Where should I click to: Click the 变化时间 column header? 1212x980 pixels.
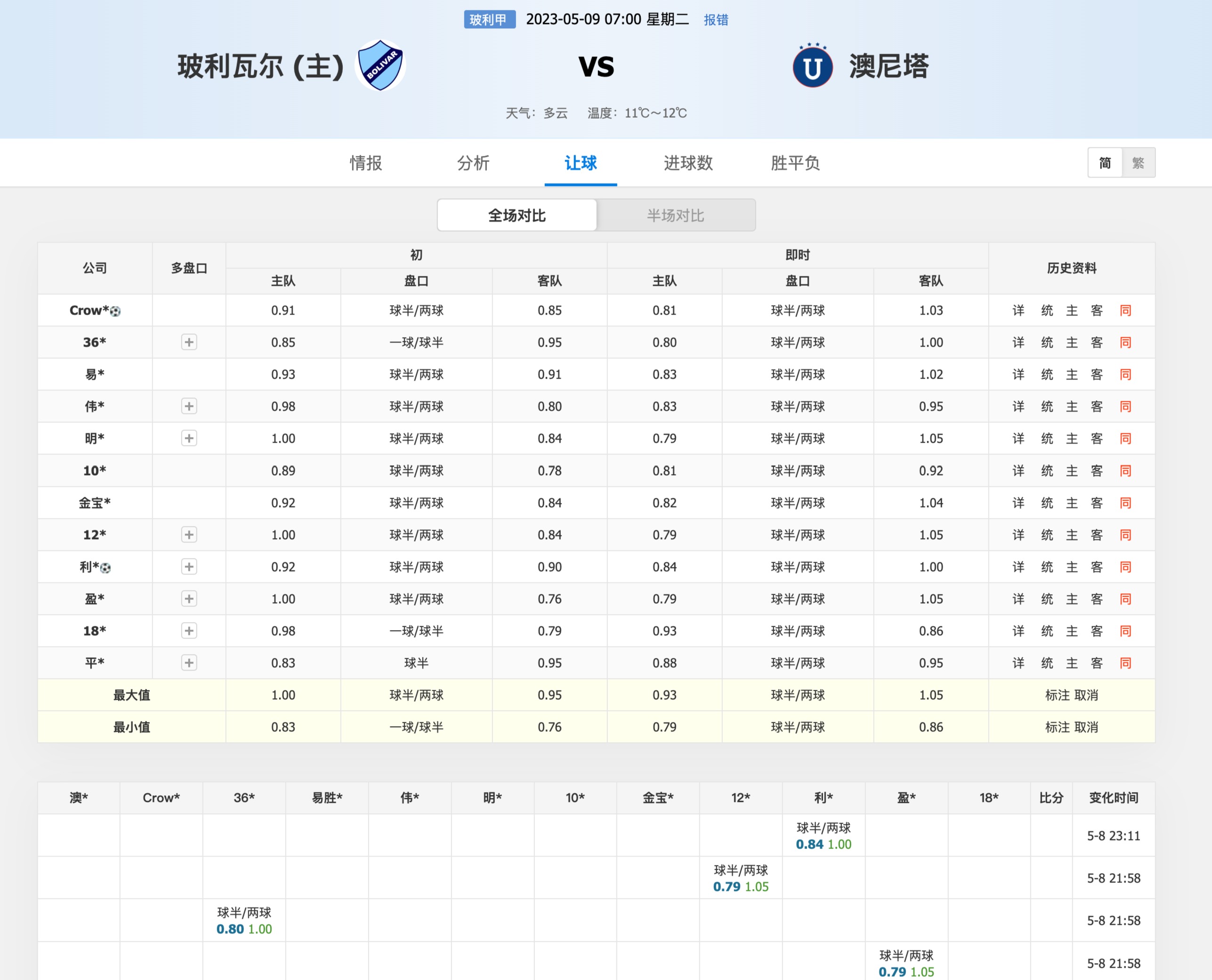1113,798
